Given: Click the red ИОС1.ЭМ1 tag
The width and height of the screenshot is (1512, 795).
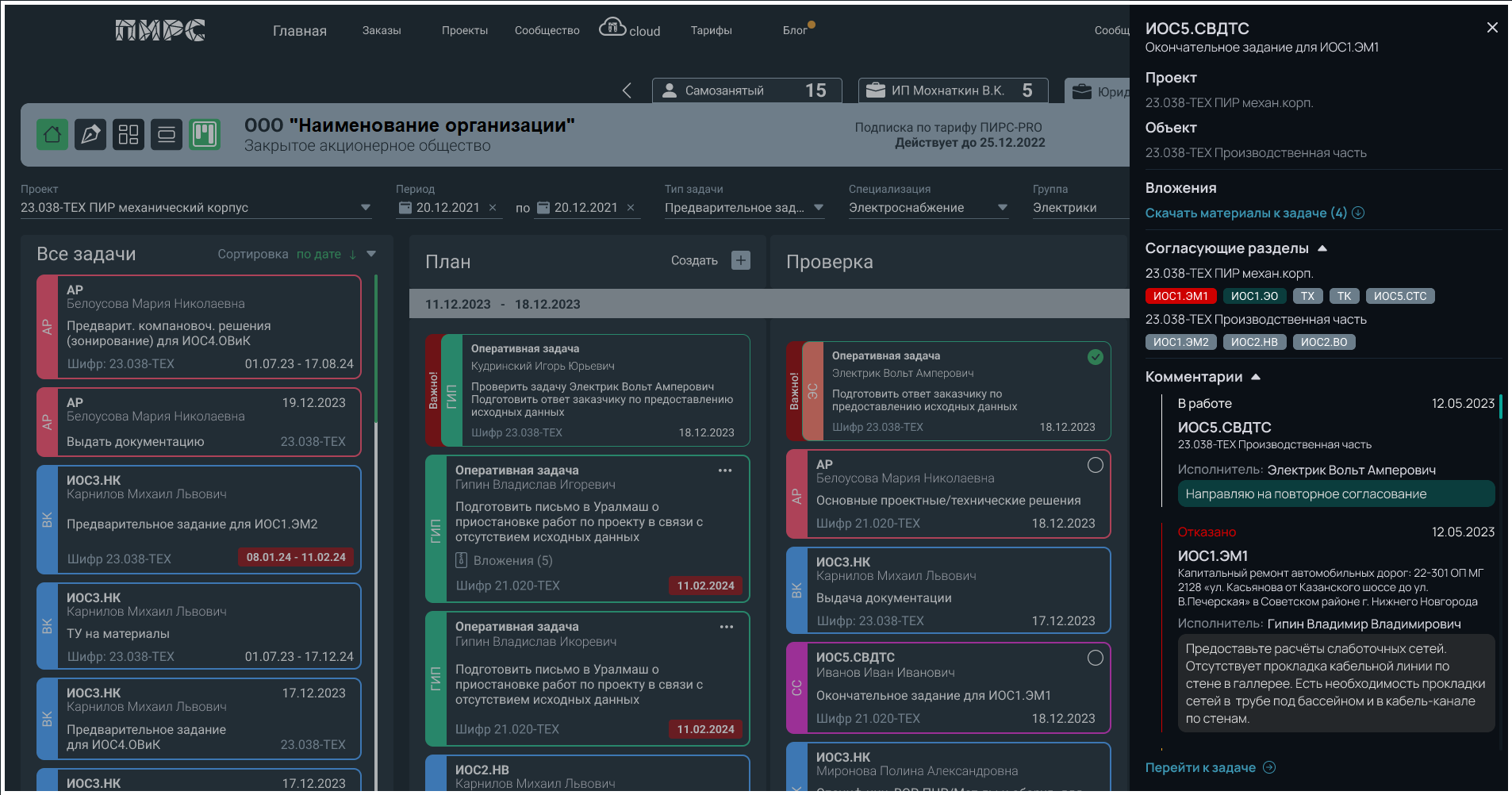Looking at the screenshot, I should [1180, 296].
